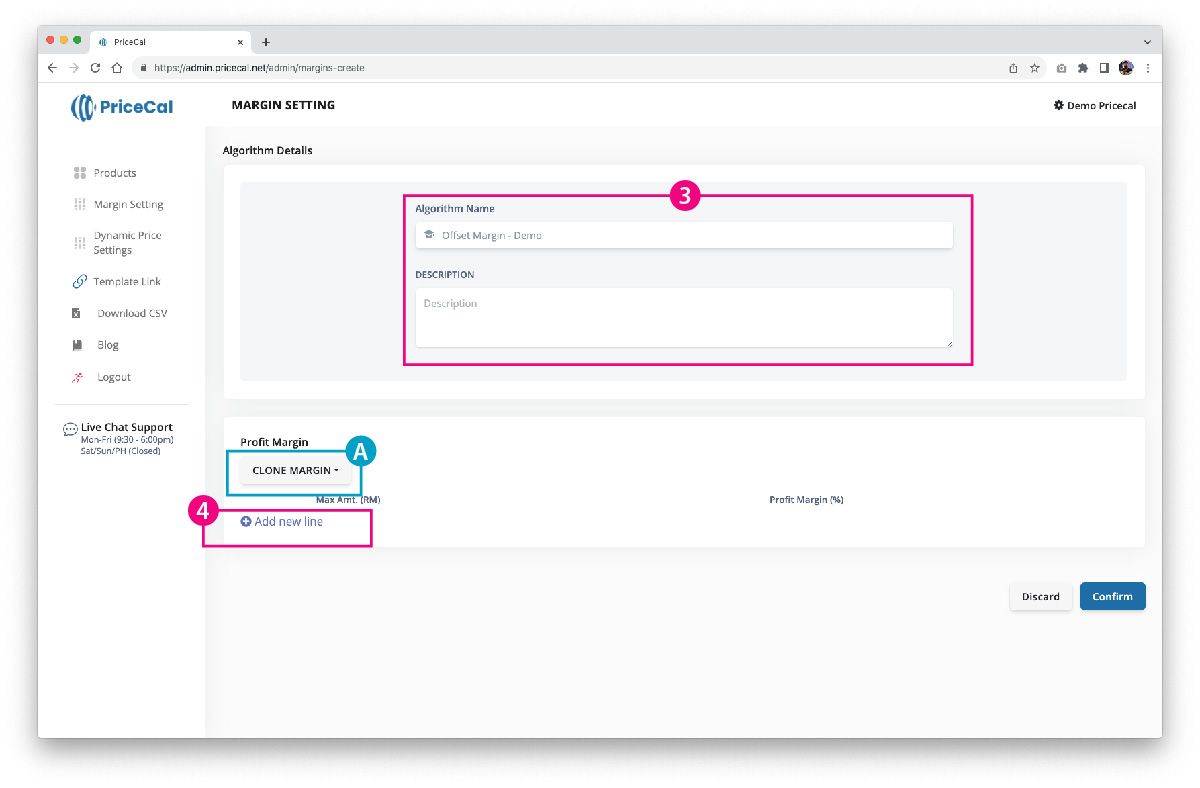Open the Chrome three-dot menu
Screen dimensions: 1200x788
[x=1147, y=68]
